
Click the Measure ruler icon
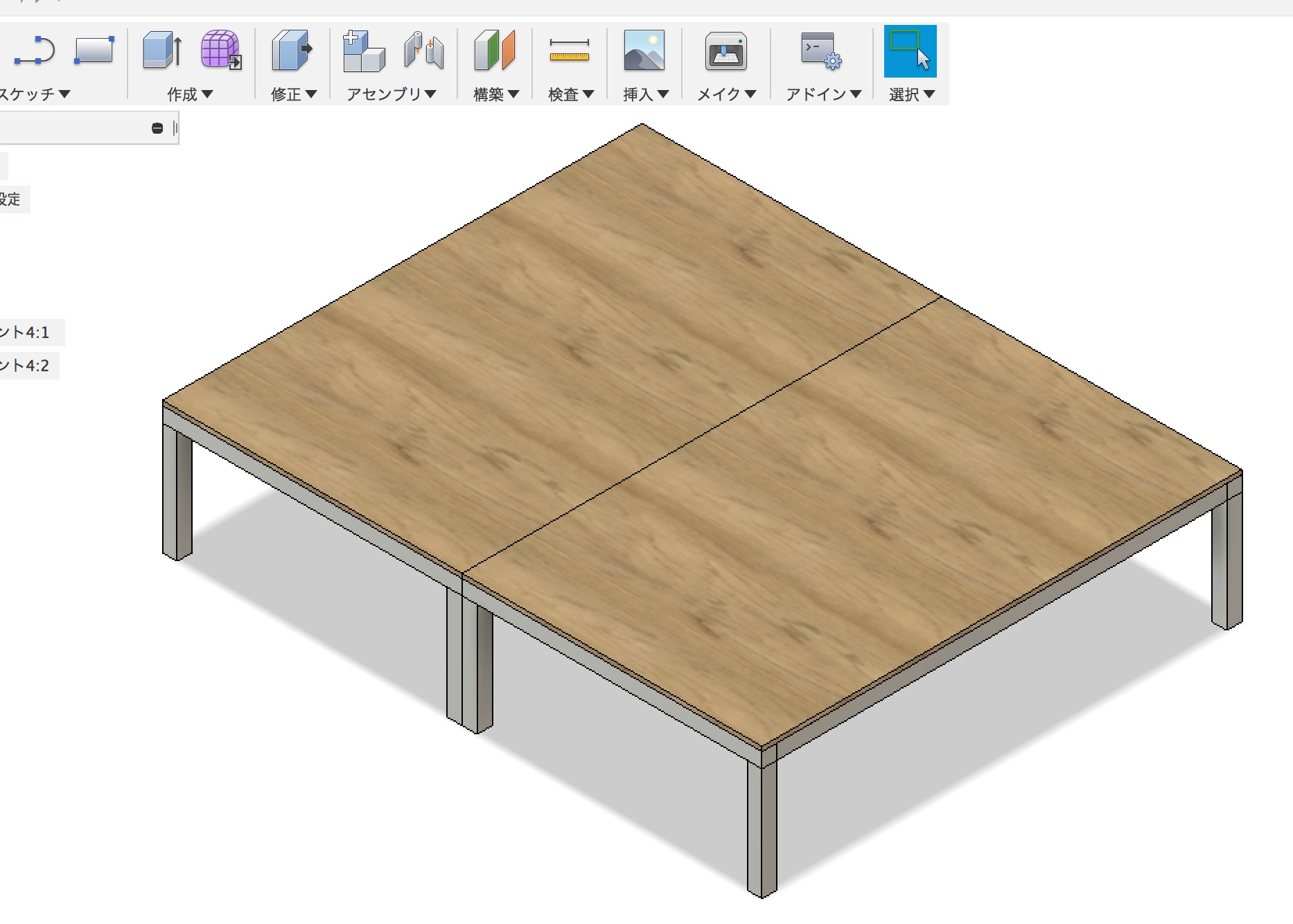point(569,51)
